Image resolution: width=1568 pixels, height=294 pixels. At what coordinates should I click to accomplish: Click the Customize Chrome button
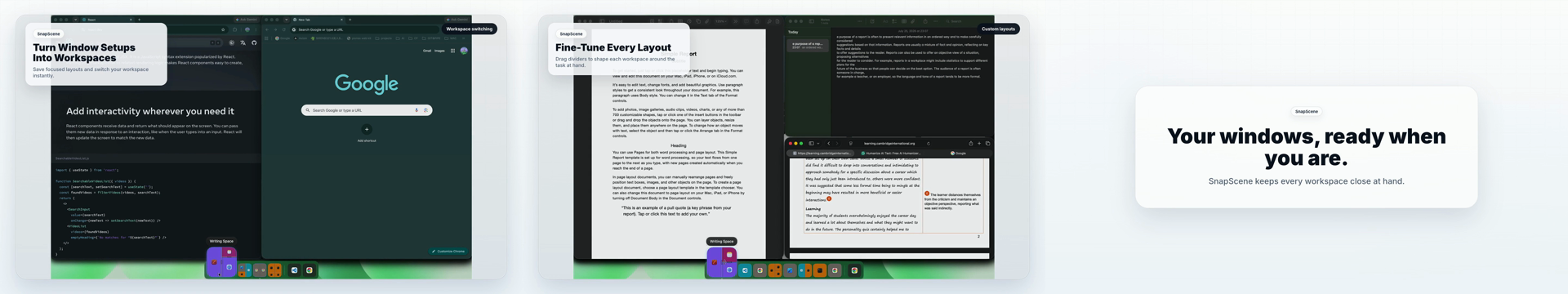[x=448, y=252]
